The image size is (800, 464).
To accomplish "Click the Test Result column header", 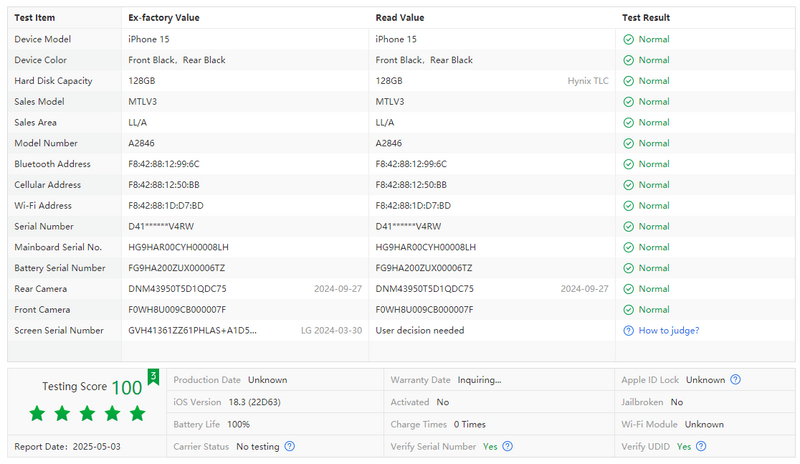I will point(645,17).
